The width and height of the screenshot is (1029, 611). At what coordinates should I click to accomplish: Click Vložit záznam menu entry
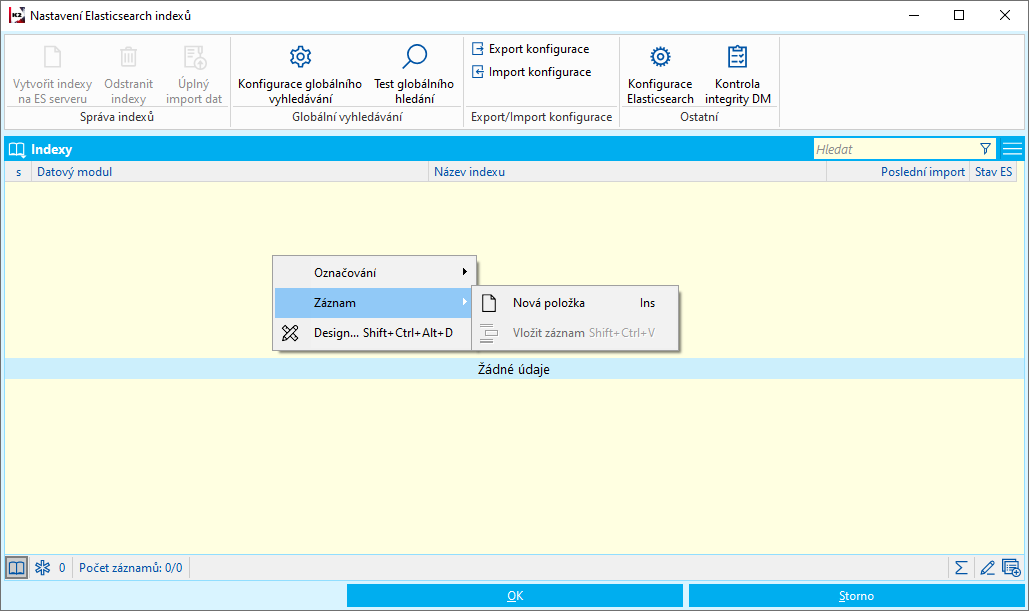pos(575,333)
